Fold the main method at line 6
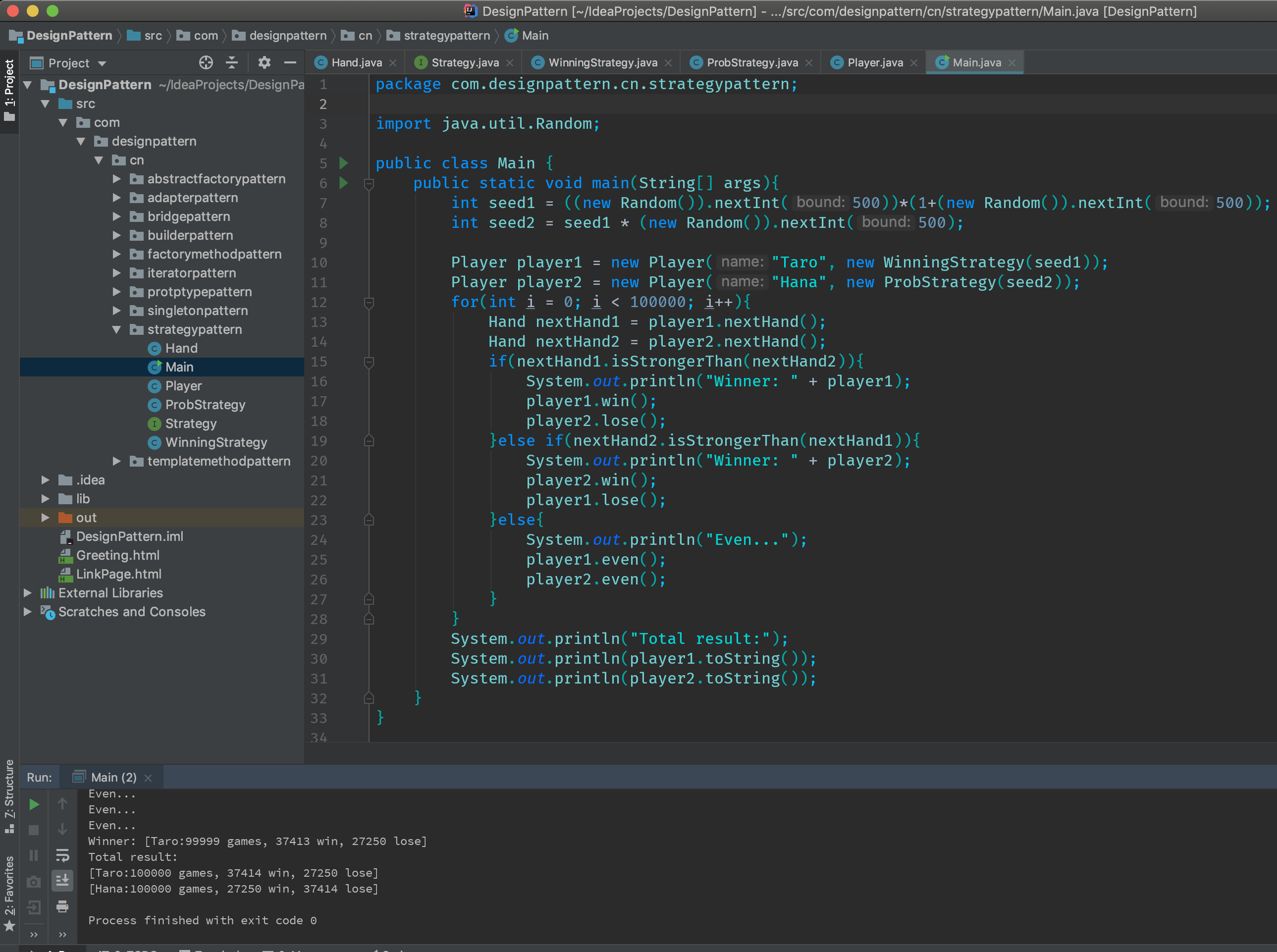 click(370, 183)
